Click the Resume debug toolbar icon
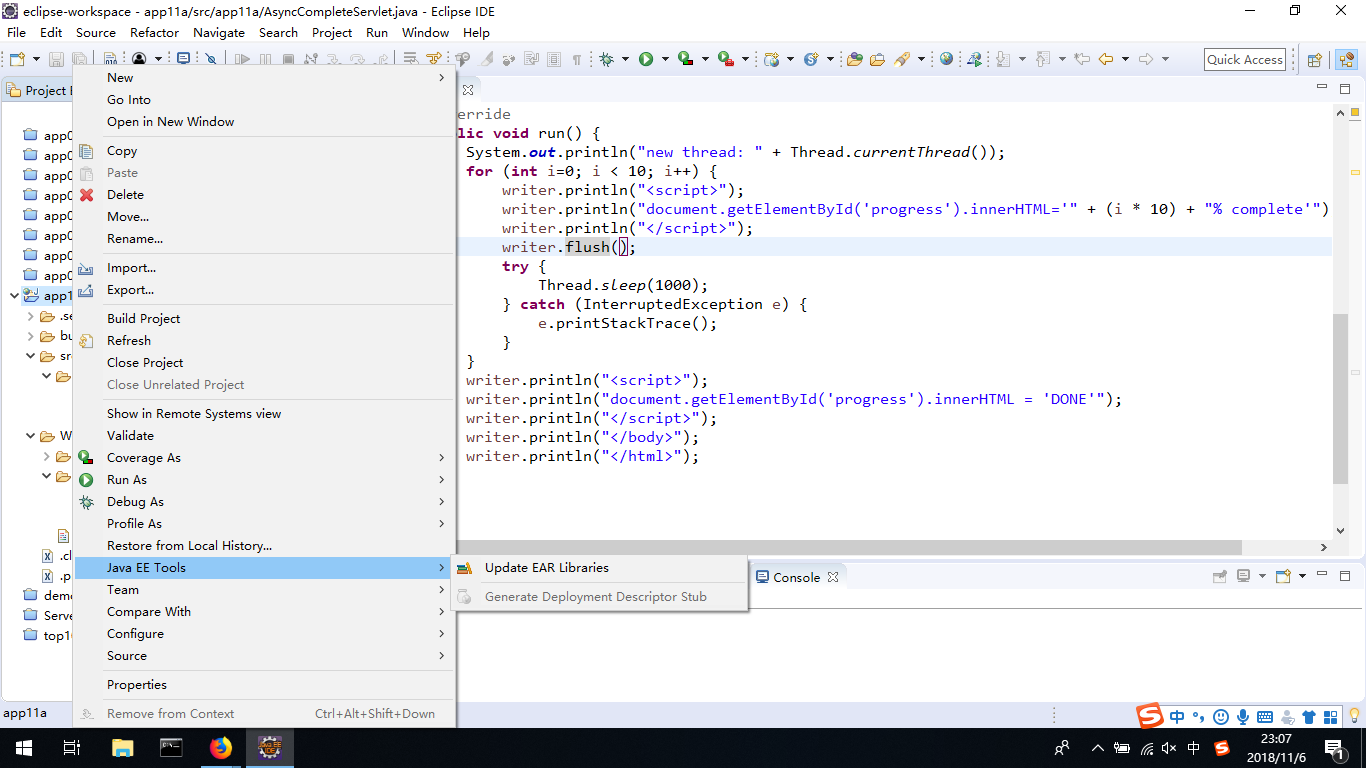This screenshot has width=1366, height=768. [242, 59]
